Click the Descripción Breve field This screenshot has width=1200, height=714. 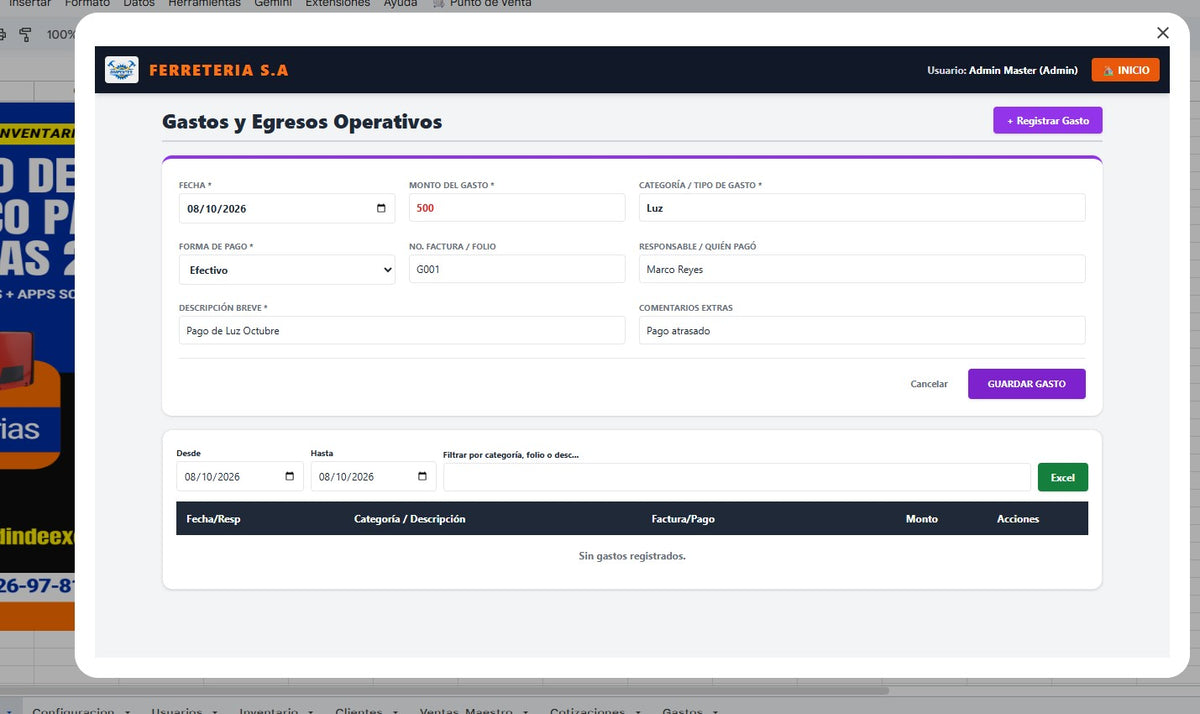point(402,330)
